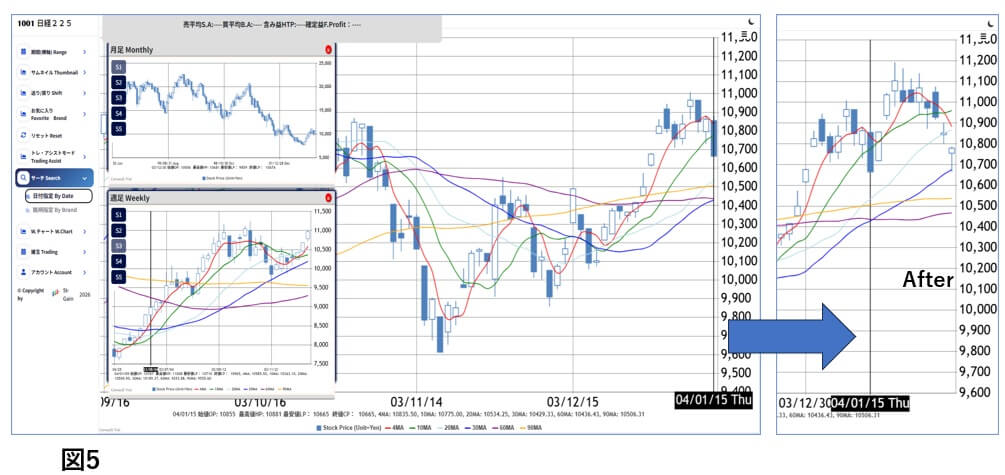Click the 週足 Weekly panel title

pyautogui.click(x=129, y=197)
